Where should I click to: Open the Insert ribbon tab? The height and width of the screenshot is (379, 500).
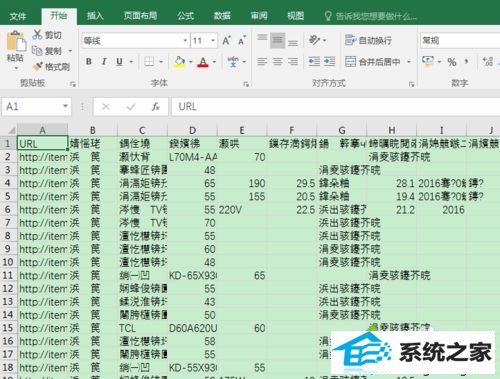click(x=95, y=15)
